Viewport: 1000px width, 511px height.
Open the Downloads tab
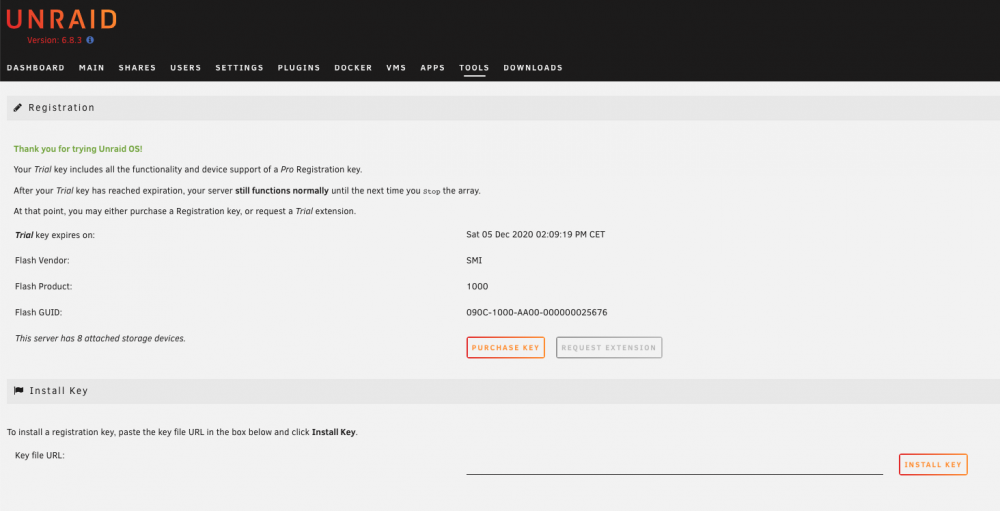(x=533, y=68)
